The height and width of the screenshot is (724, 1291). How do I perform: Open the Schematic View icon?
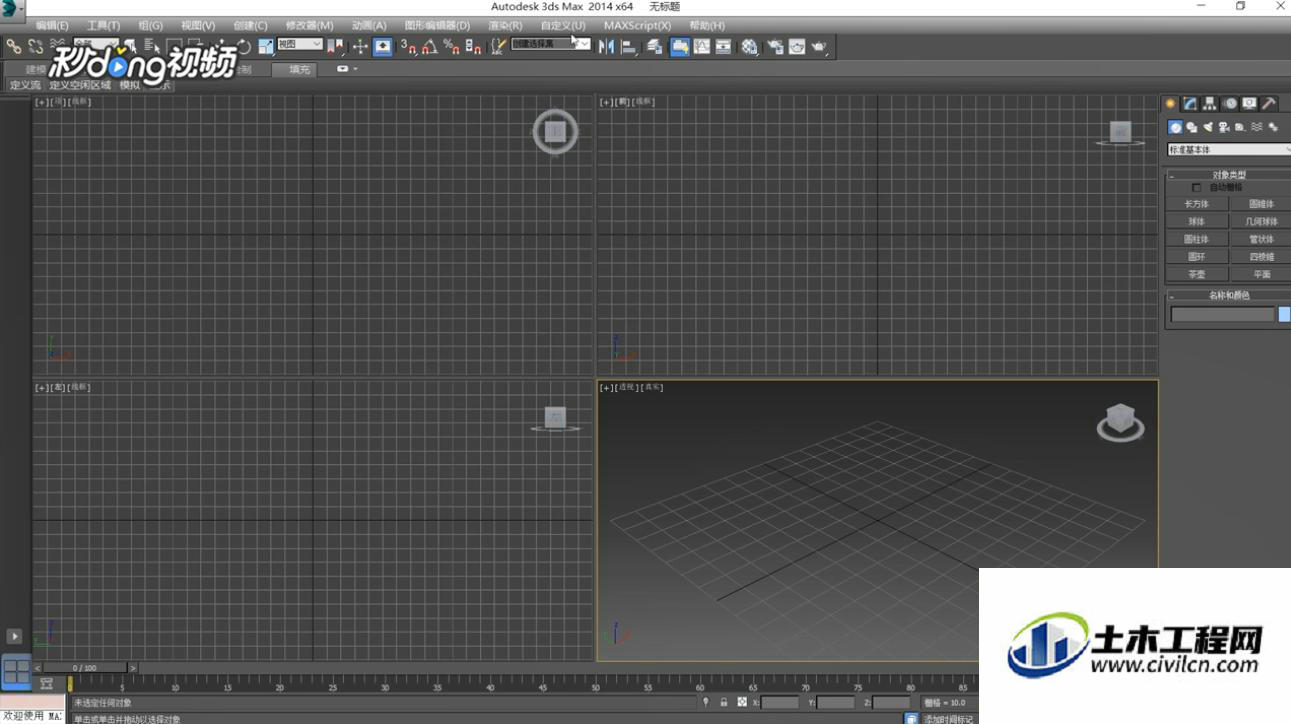(x=723, y=46)
